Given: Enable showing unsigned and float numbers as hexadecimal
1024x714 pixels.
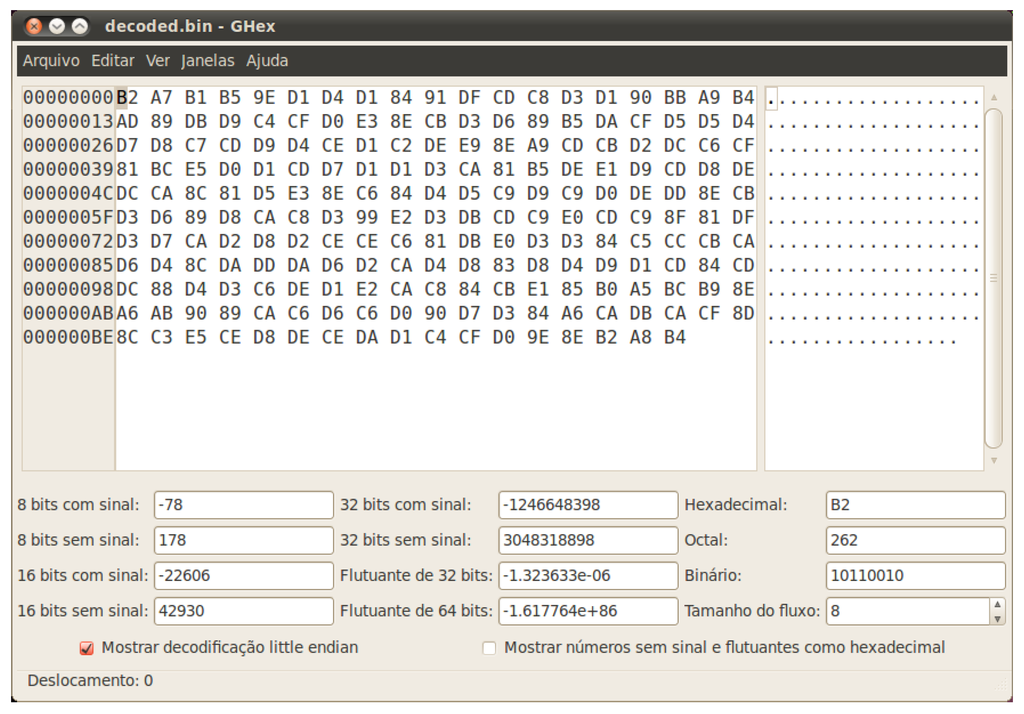Looking at the screenshot, I should pos(489,648).
